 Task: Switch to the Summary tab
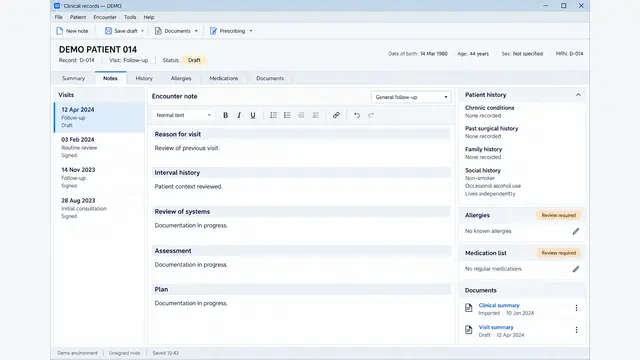coord(73,78)
